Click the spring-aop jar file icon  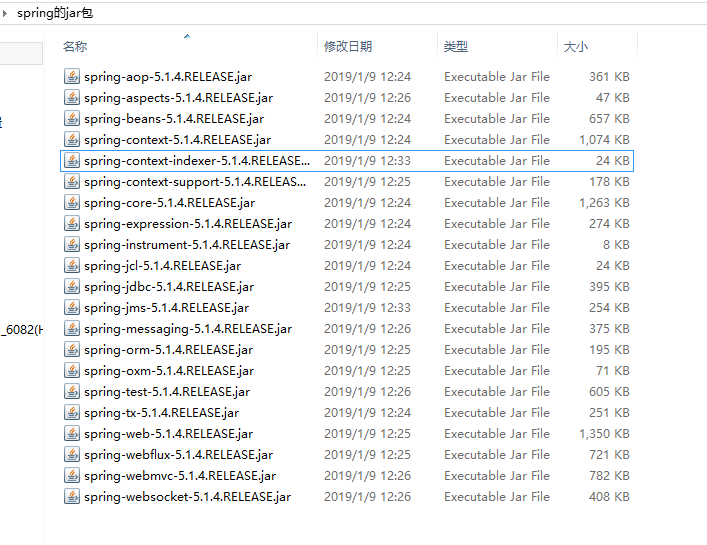72,77
